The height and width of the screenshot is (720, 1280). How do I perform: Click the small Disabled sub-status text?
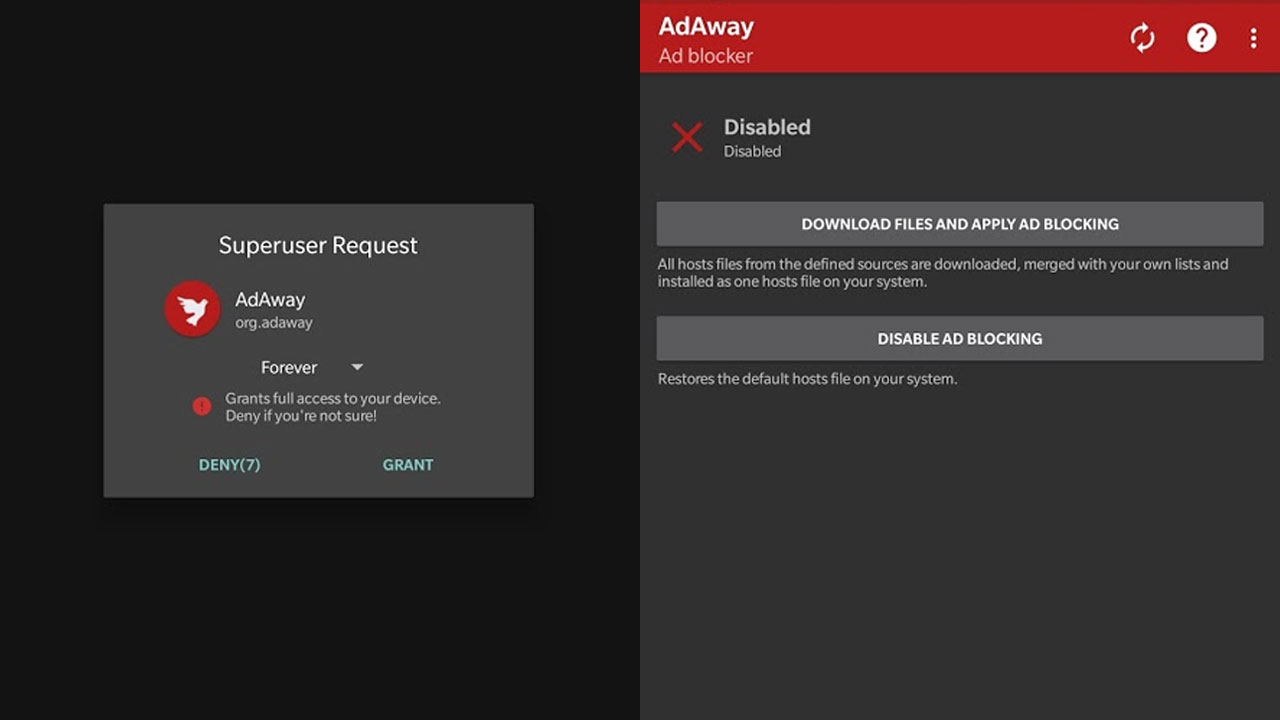click(752, 151)
